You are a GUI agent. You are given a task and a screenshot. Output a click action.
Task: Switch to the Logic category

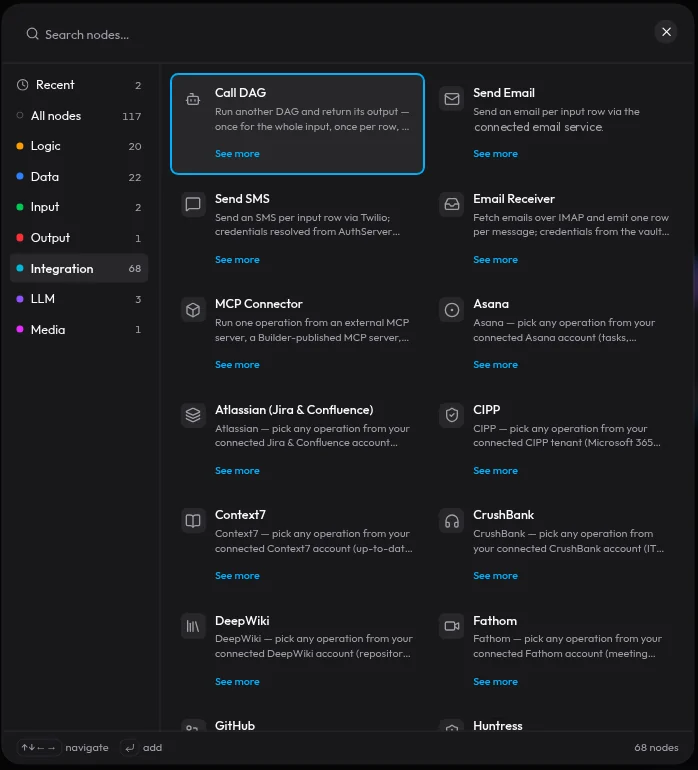[79, 146]
